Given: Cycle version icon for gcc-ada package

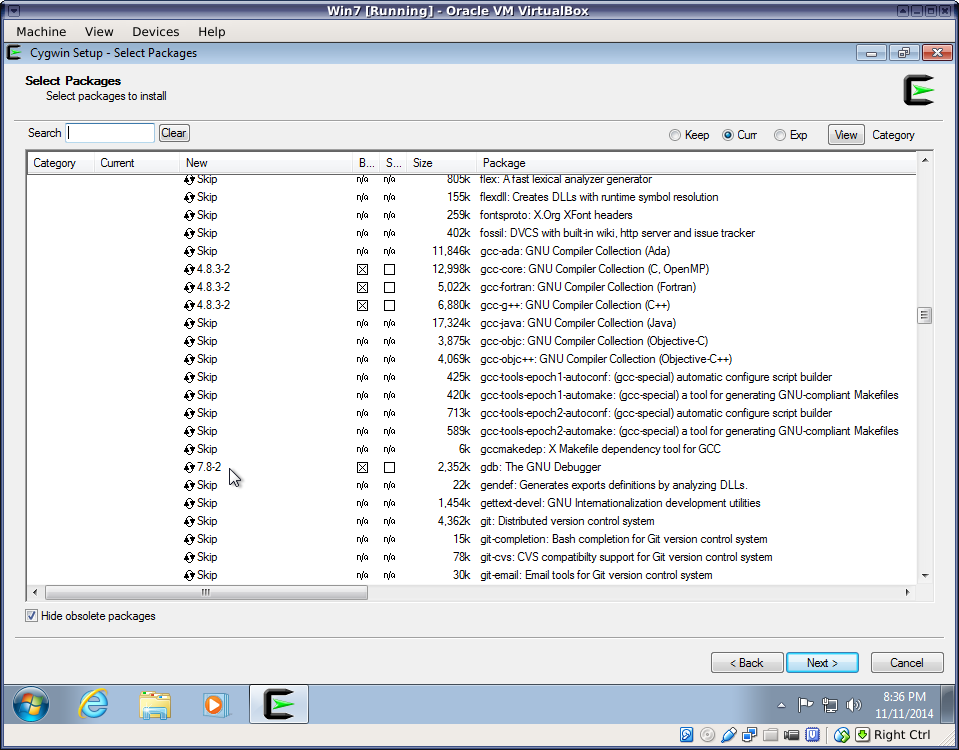Looking at the screenshot, I should click(x=190, y=251).
